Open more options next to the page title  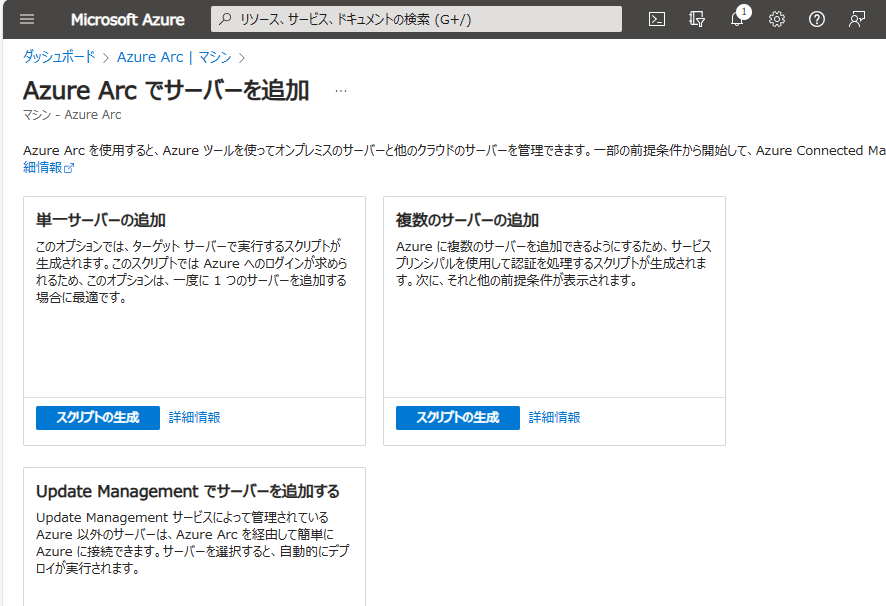click(x=340, y=90)
